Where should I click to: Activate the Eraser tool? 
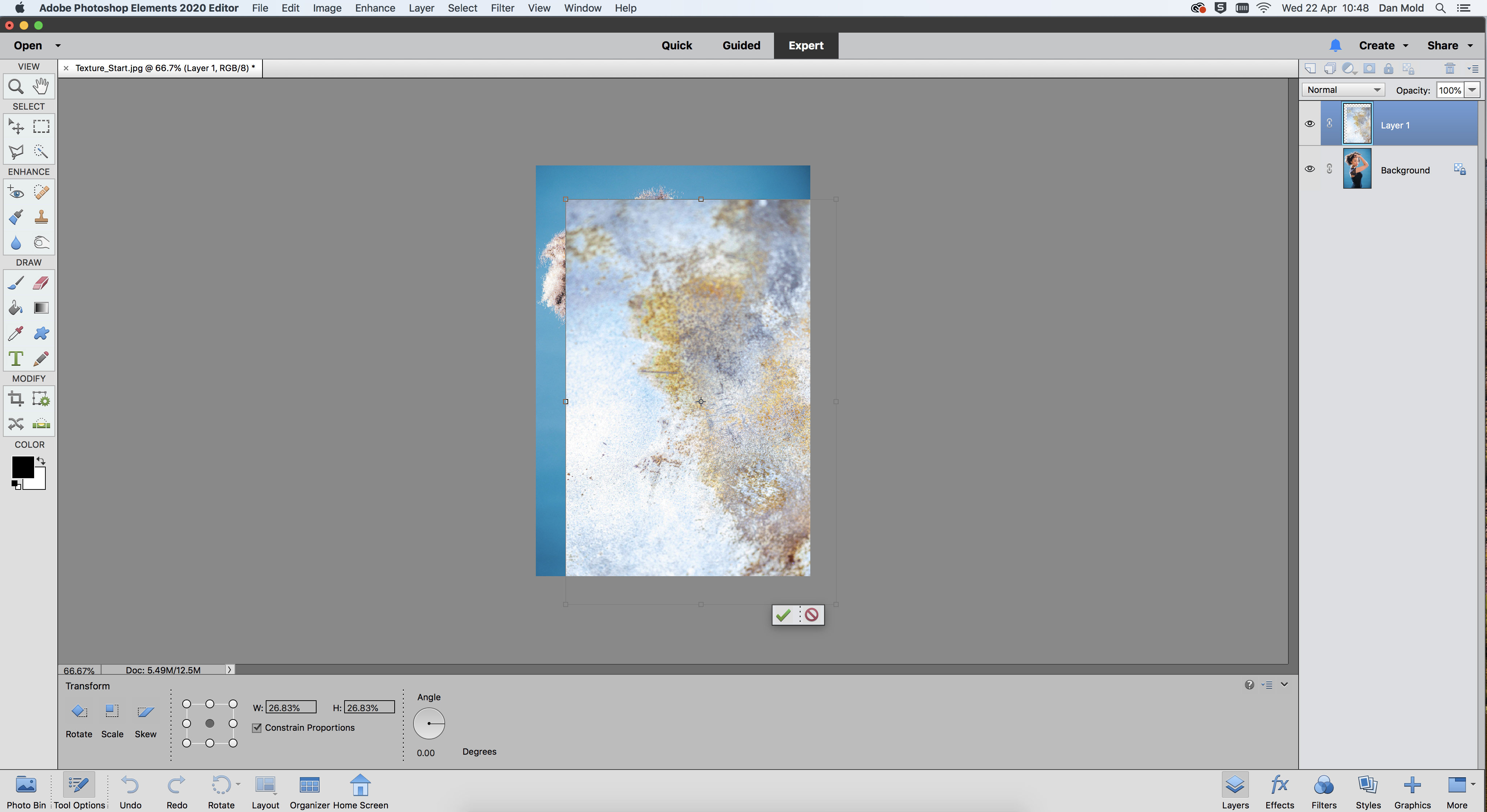pos(41,283)
